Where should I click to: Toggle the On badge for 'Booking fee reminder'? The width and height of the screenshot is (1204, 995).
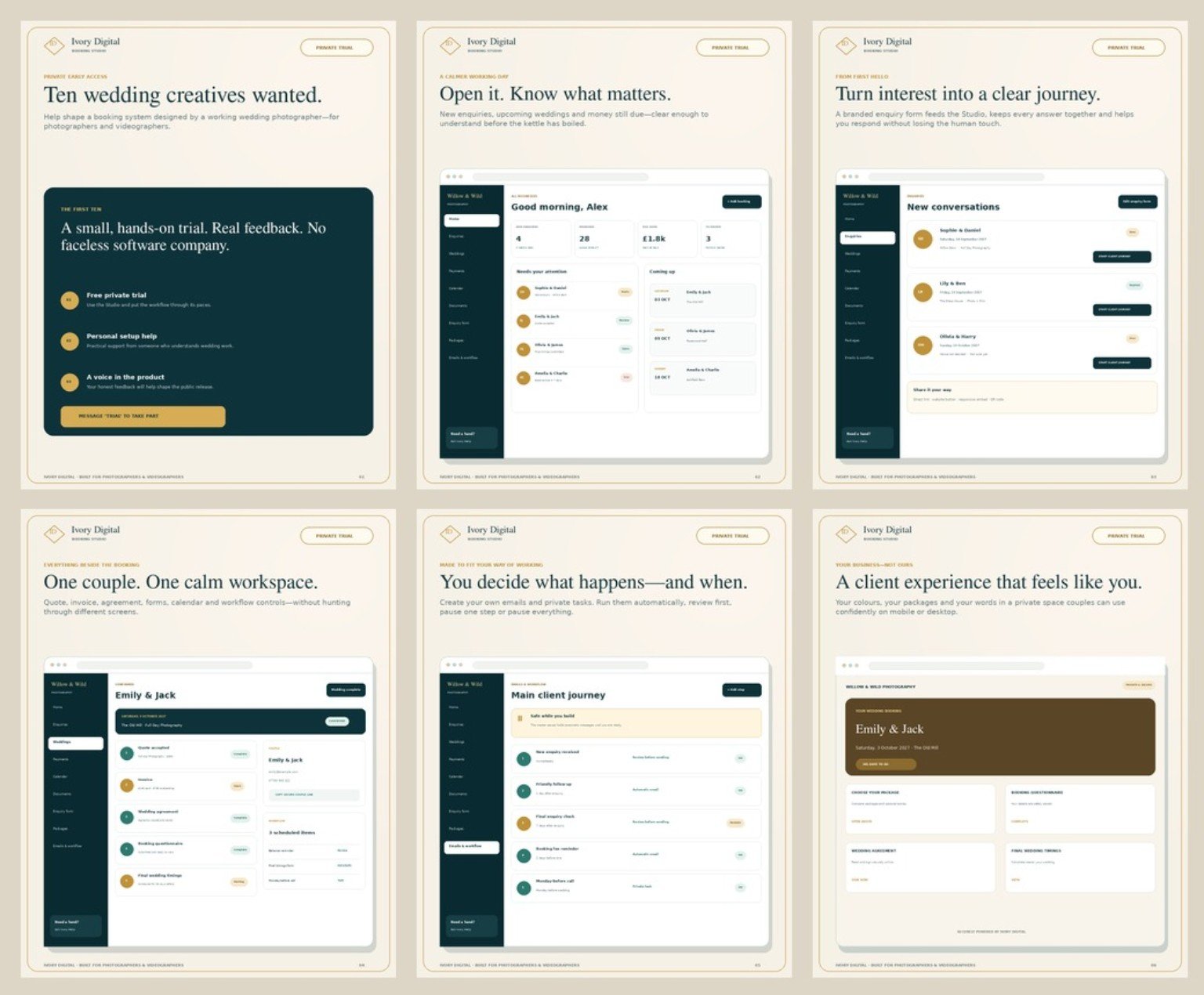click(x=740, y=856)
